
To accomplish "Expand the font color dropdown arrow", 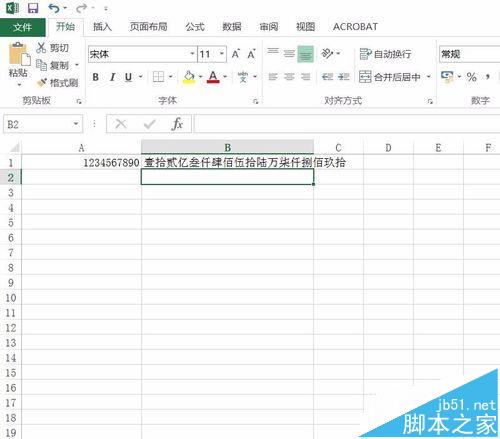I will tap(225, 77).
